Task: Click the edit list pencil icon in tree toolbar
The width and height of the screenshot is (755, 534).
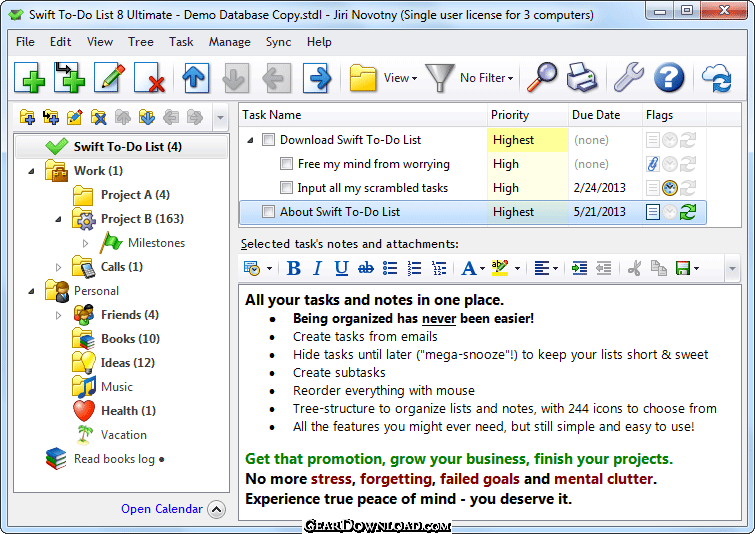Action: pyautogui.click(x=75, y=117)
